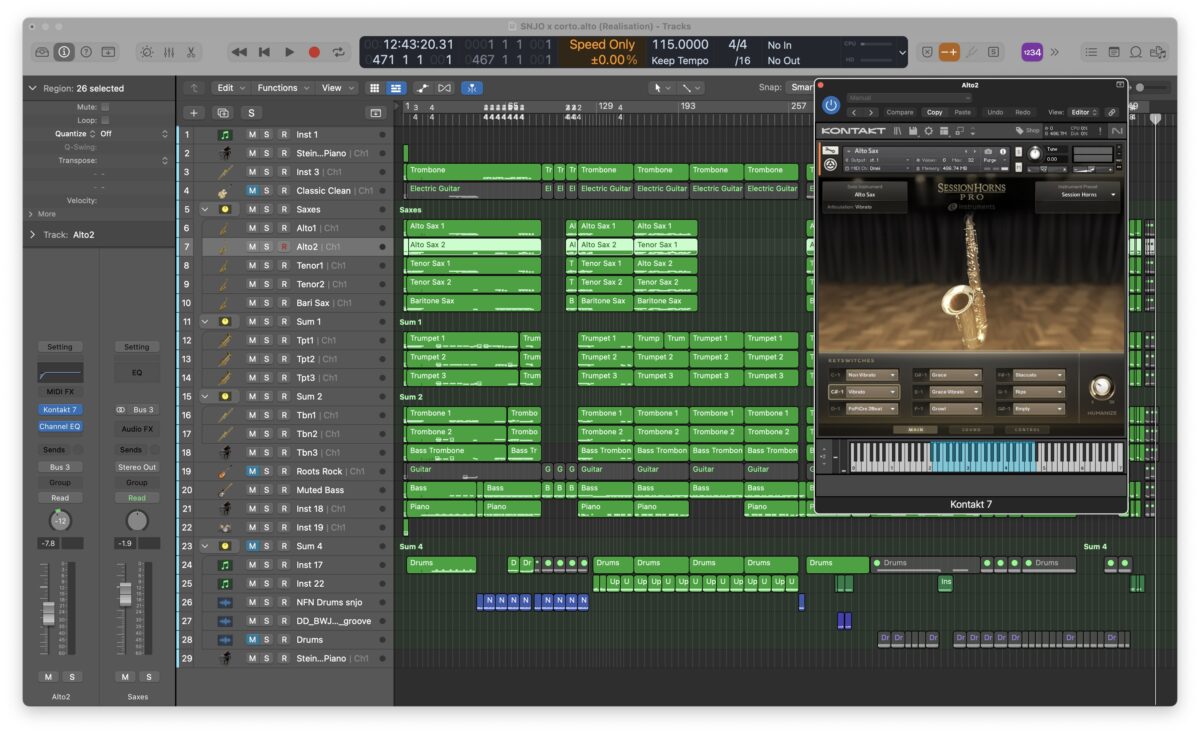Rewind the playhead
1200x734 pixels.
pos(239,52)
